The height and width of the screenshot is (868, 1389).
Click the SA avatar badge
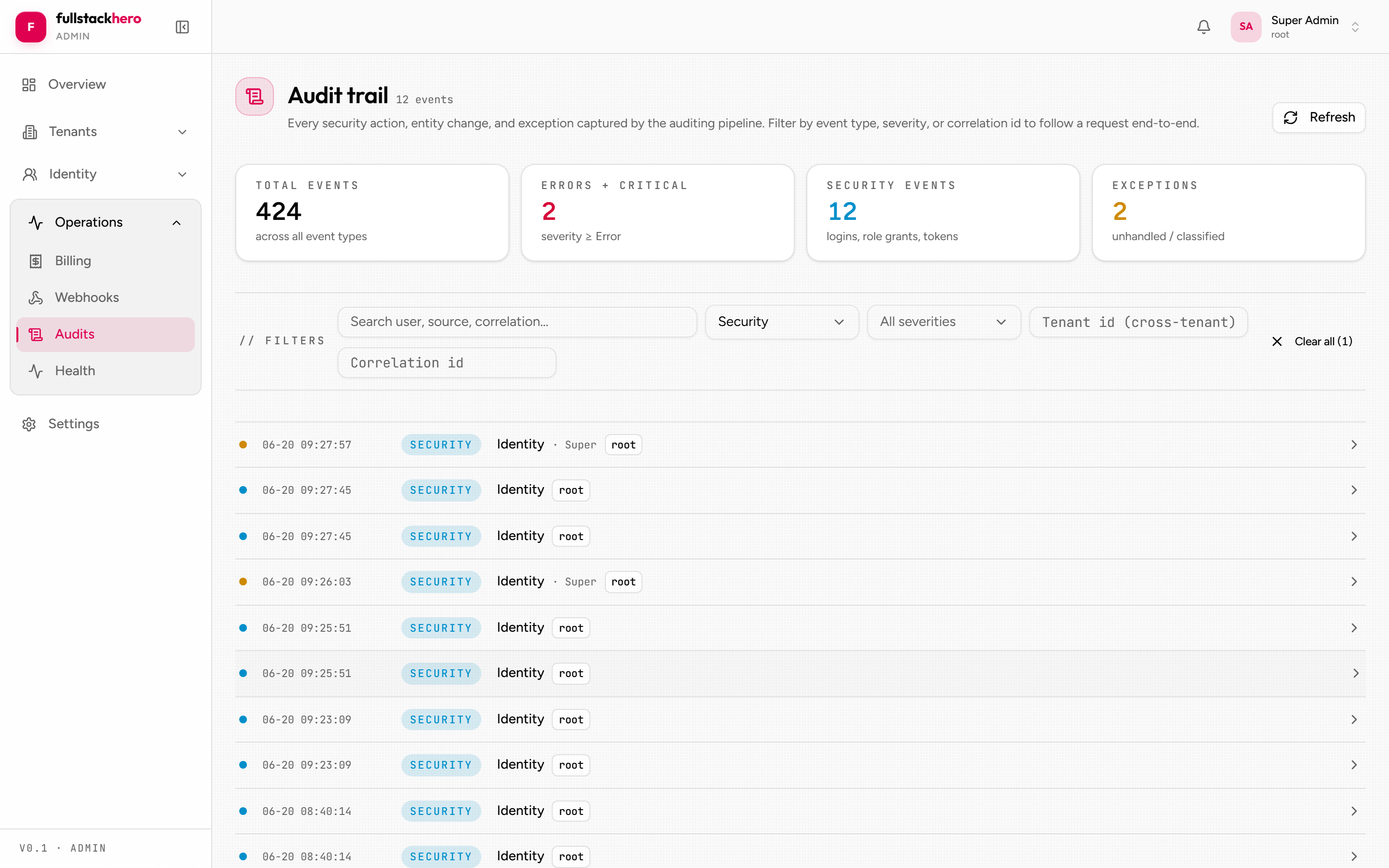pos(1245,27)
